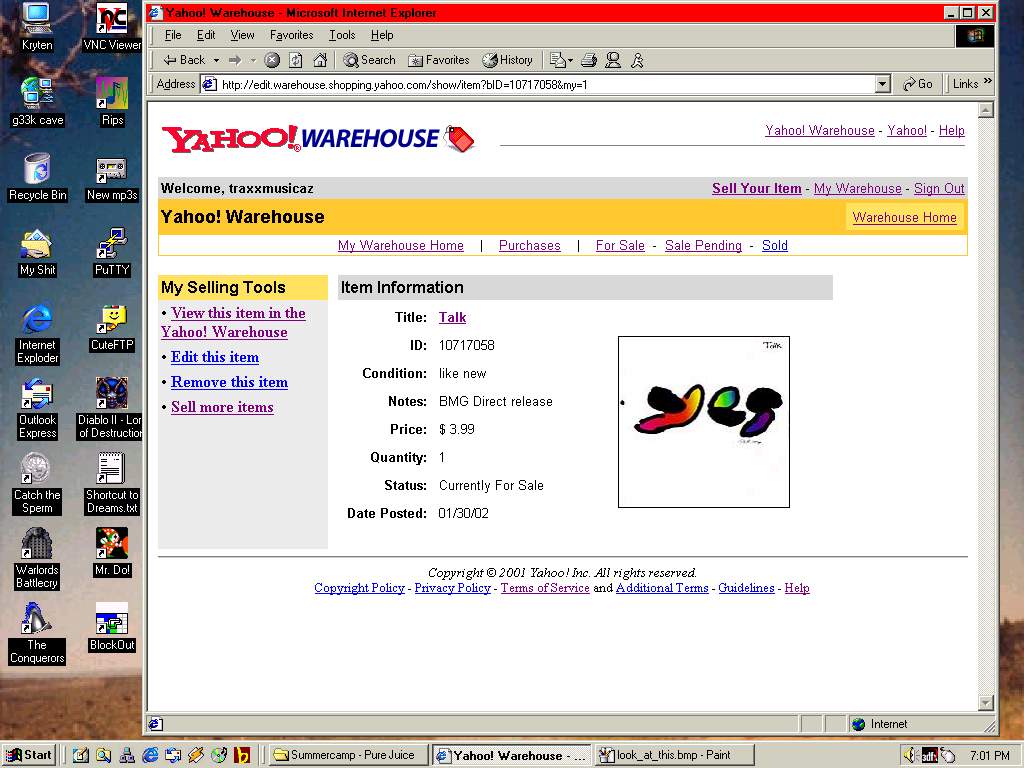This screenshot has height=768, width=1024.
Task: Click the Sold link
Action: click(x=775, y=246)
